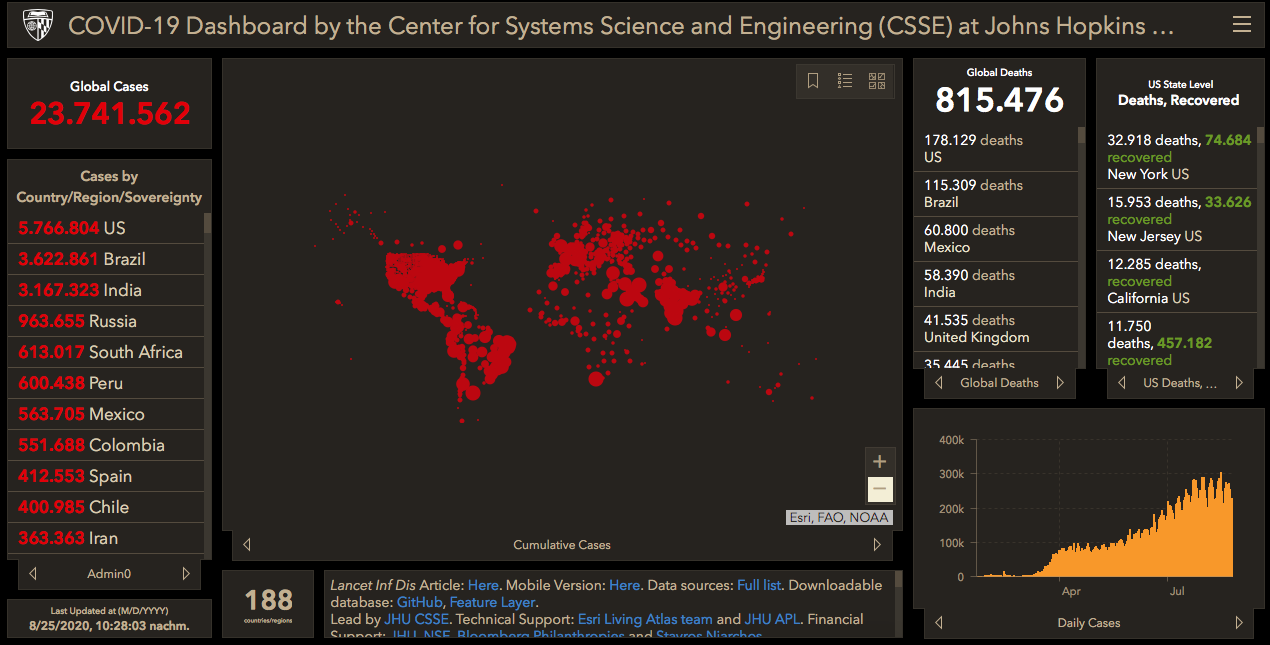Show next panel after Global Deaths
This screenshot has width=1270, height=645.
tap(1060, 383)
